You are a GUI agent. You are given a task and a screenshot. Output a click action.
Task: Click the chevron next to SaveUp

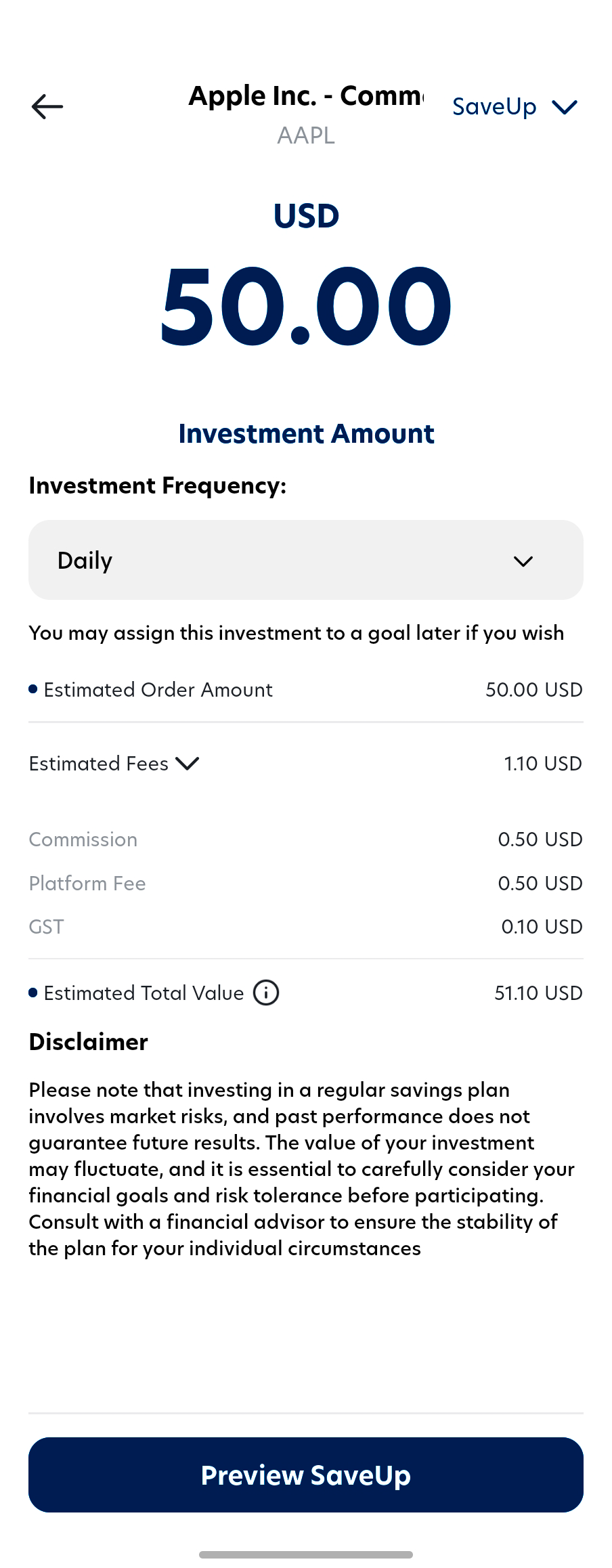pos(564,107)
